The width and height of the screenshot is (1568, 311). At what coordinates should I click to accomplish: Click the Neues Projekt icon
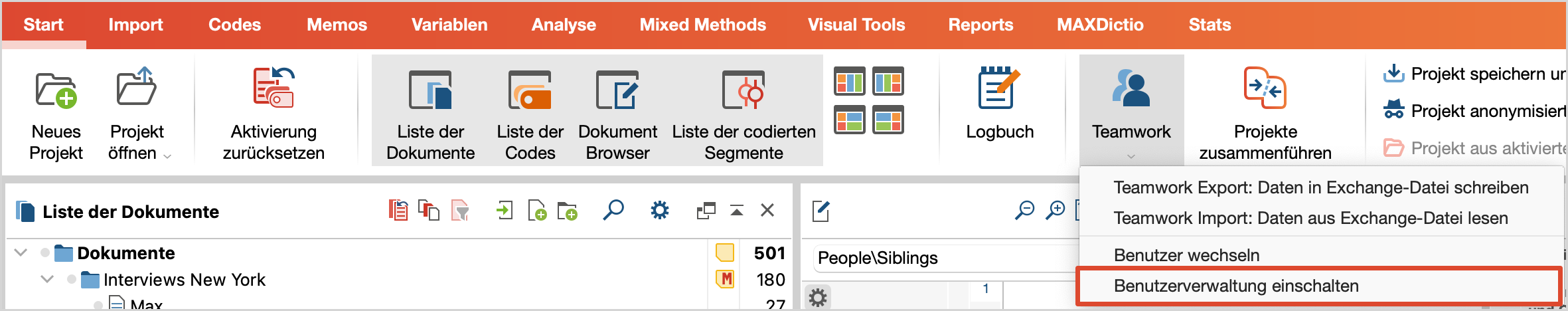56,90
